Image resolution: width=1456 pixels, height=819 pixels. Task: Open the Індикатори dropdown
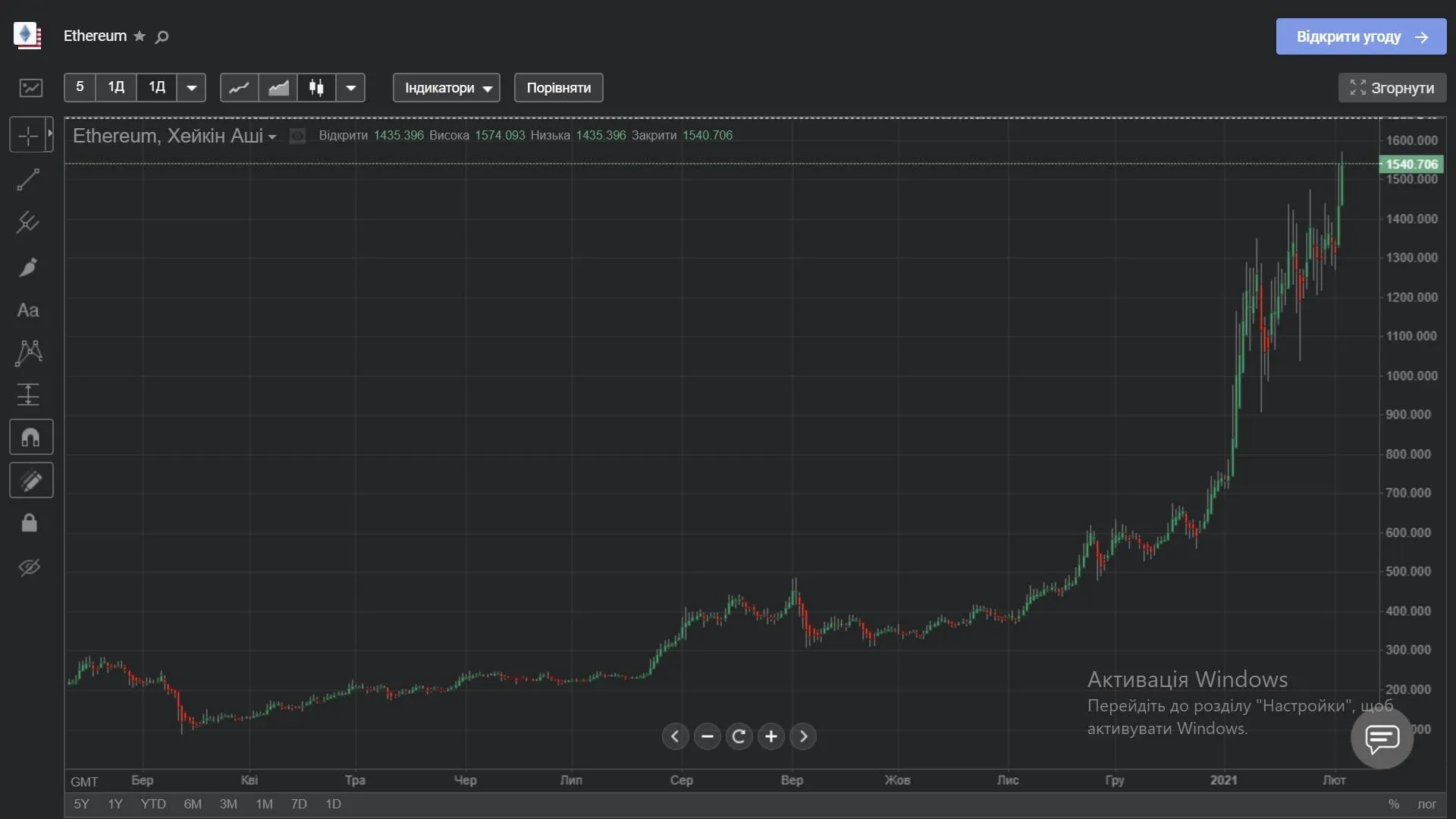pyautogui.click(x=447, y=87)
